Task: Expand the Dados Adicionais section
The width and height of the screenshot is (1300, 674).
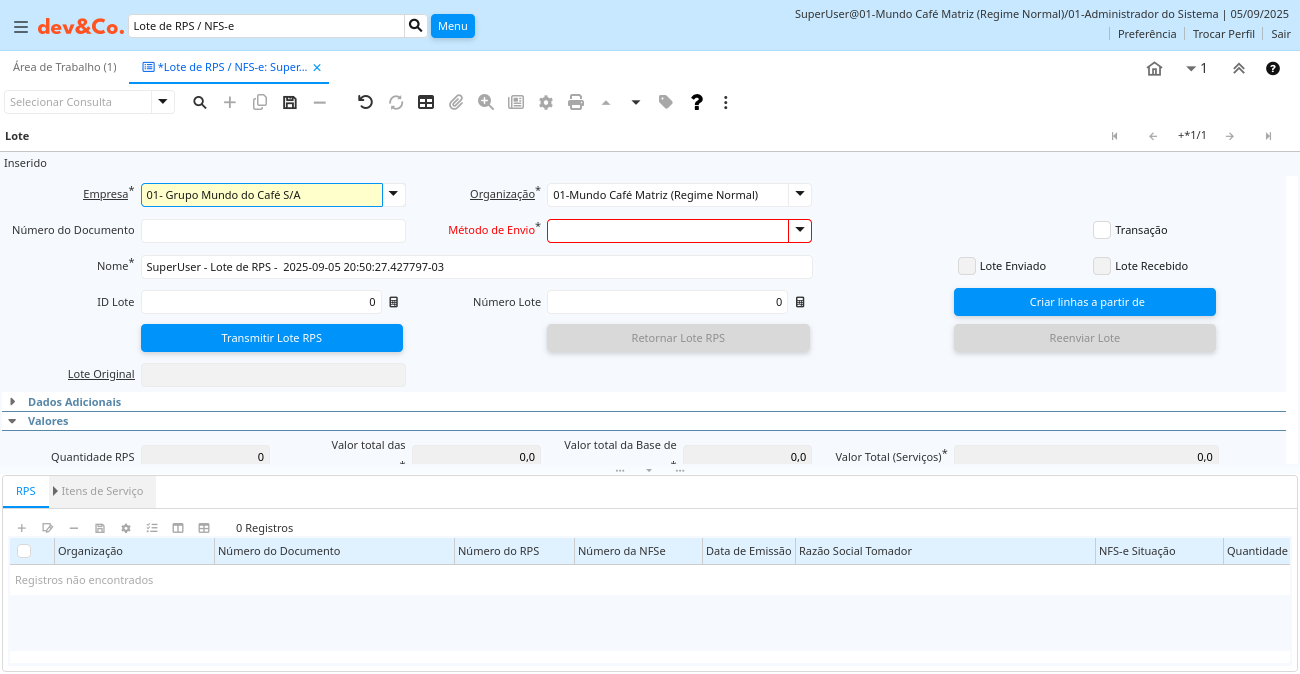Action: (74, 402)
